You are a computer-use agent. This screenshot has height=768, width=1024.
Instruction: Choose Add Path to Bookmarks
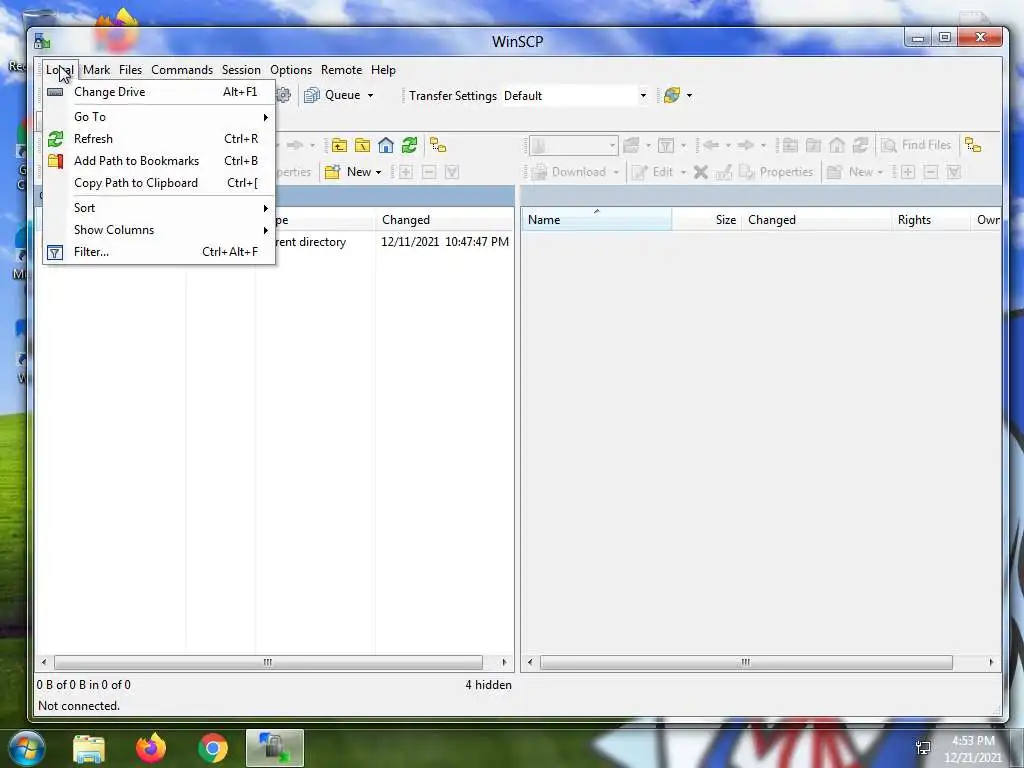click(159, 161)
